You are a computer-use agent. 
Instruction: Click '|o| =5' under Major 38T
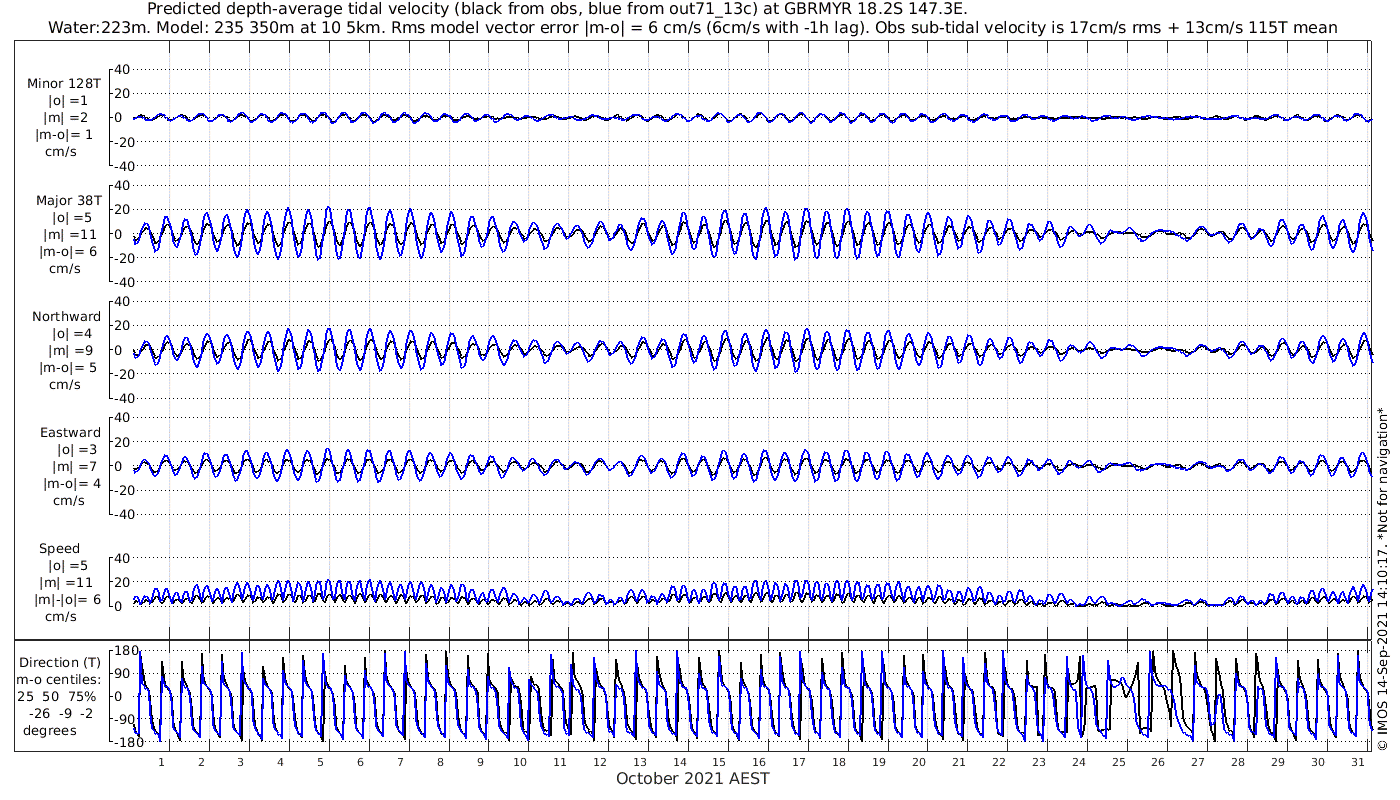[x=72, y=217]
